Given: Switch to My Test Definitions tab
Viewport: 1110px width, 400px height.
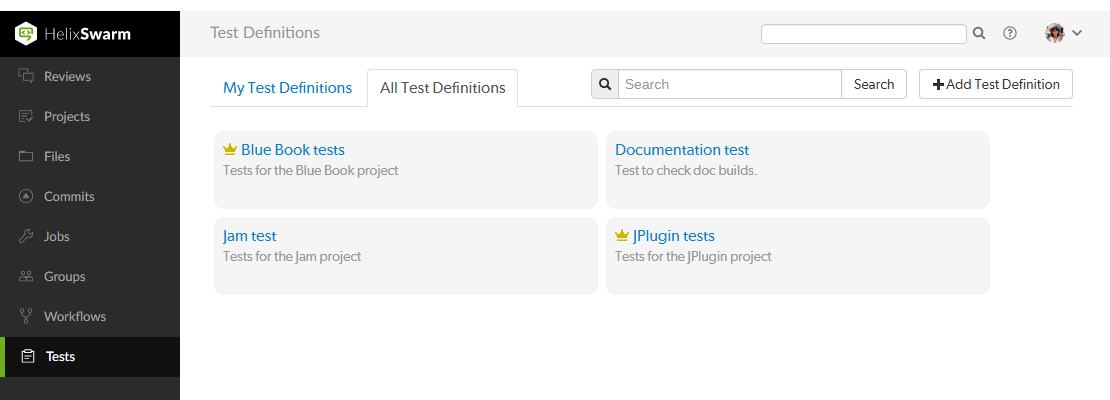Looking at the screenshot, I should 287,88.
